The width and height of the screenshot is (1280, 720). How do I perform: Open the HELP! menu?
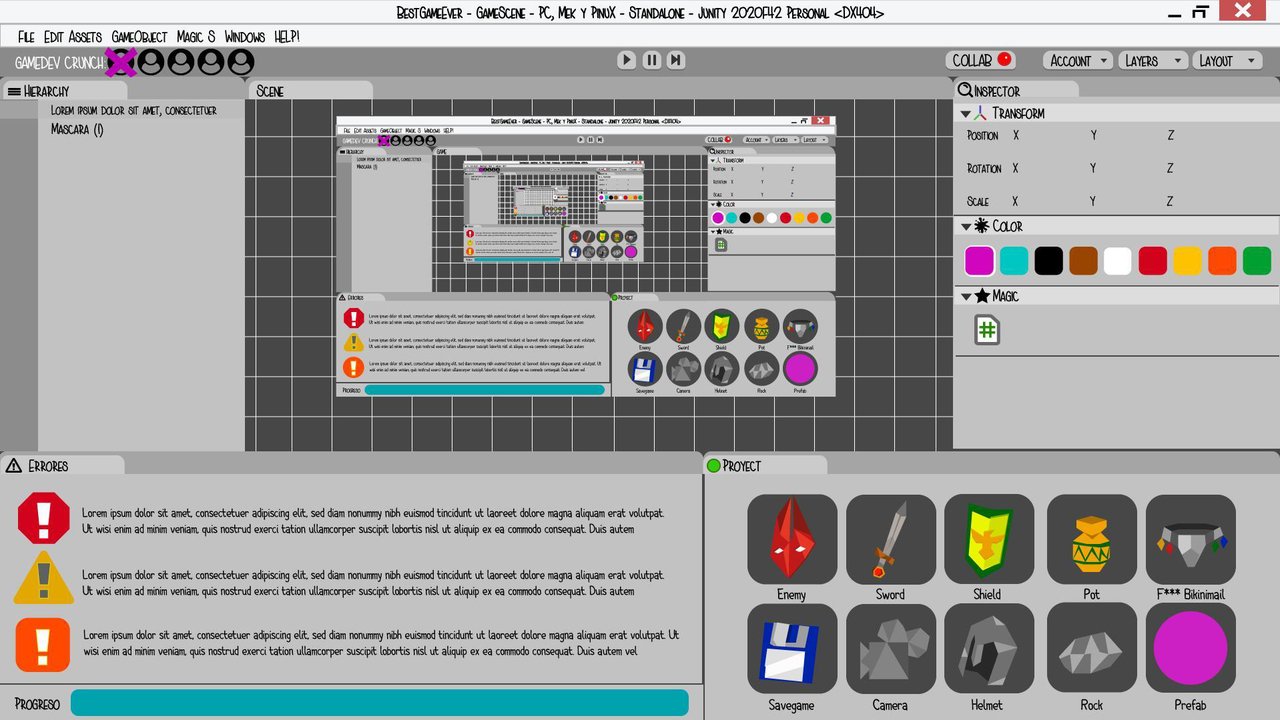(287, 37)
